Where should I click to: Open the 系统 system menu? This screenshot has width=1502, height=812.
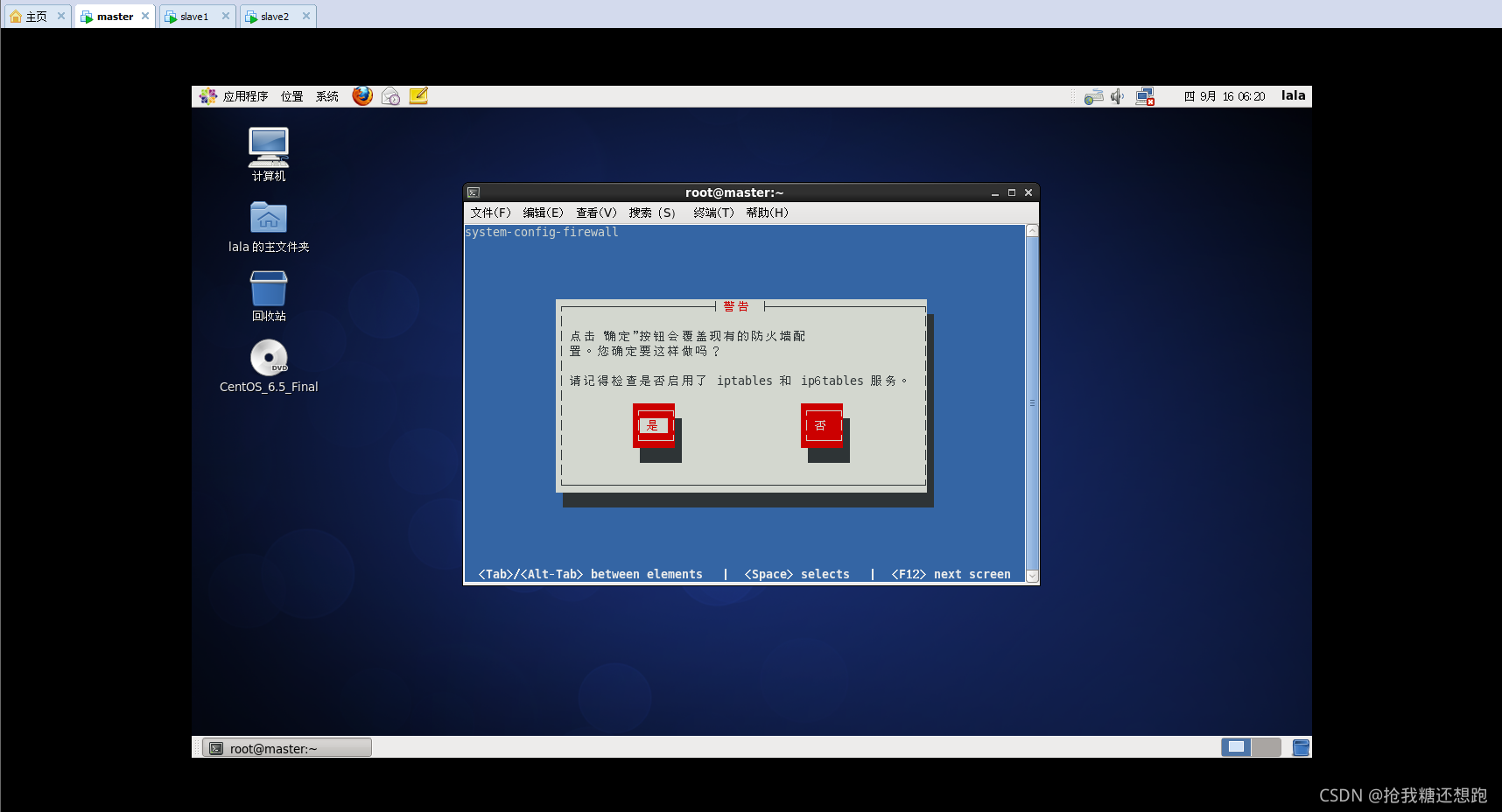pos(326,96)
